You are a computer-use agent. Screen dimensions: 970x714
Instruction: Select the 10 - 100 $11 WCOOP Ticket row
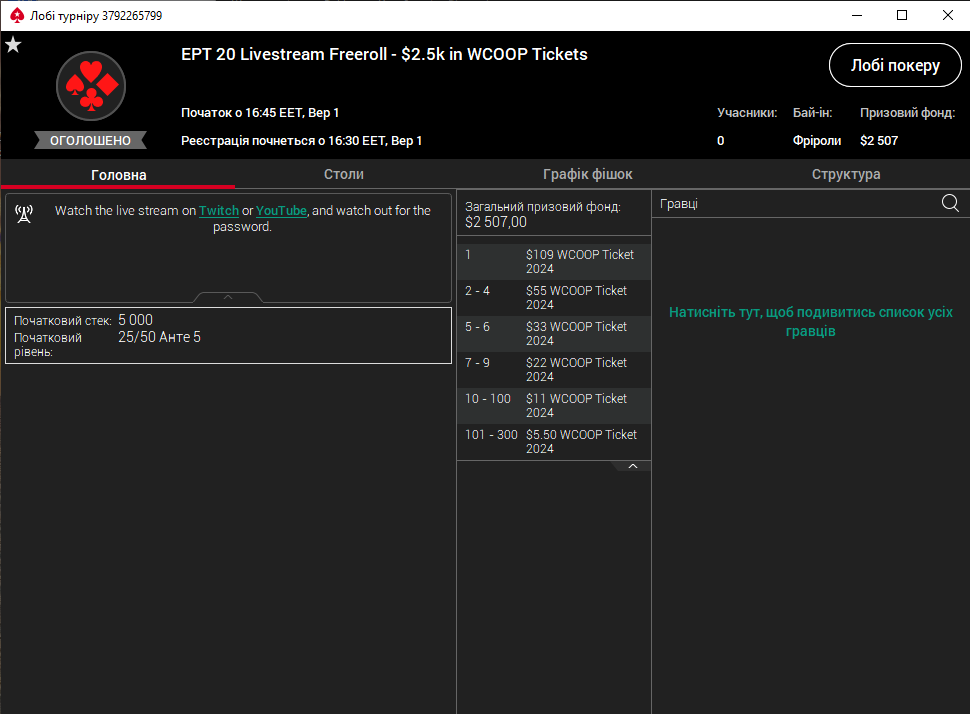coord(554,405)
